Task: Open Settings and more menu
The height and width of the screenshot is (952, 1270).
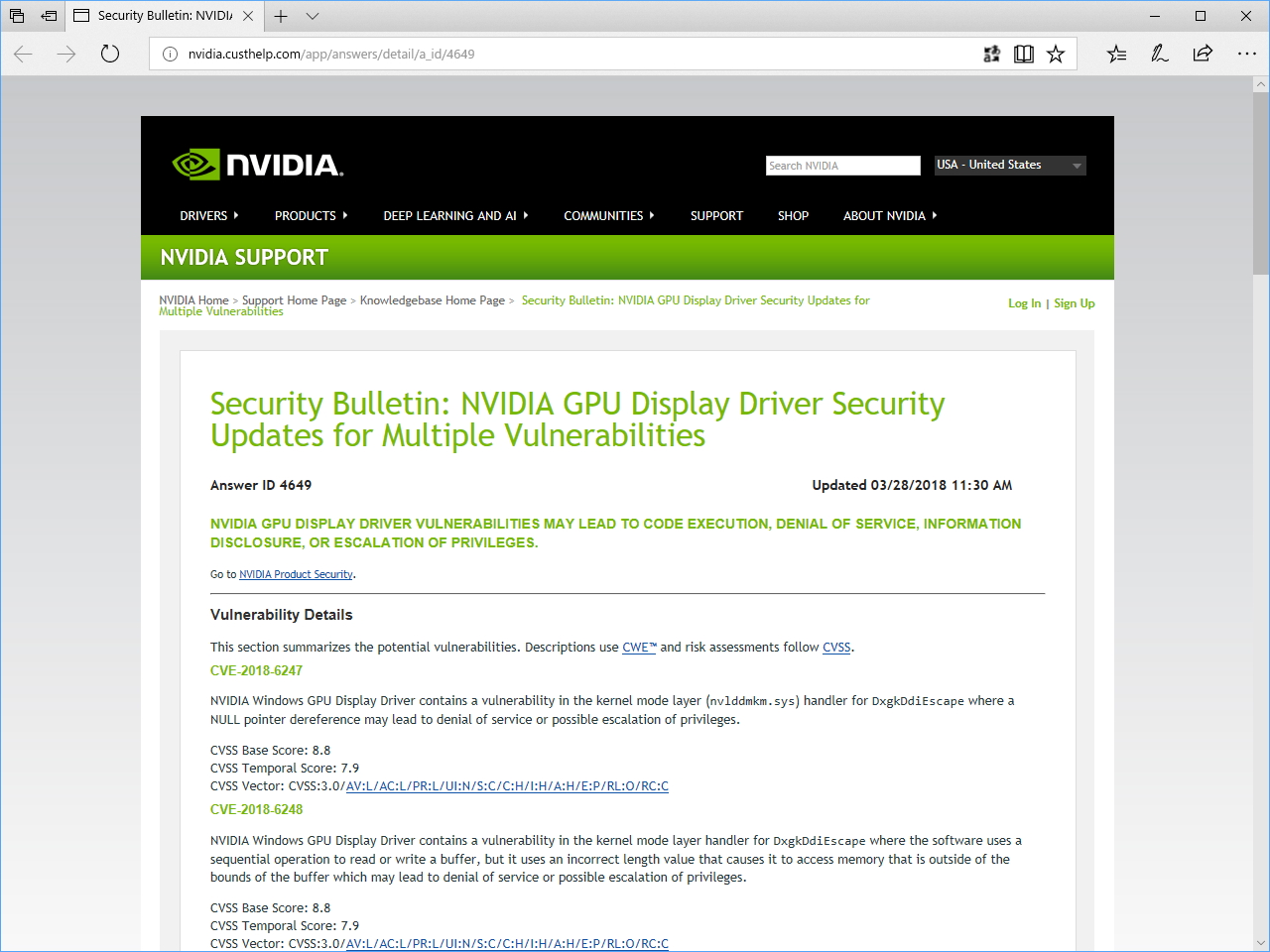Action: click(1247, 54)
